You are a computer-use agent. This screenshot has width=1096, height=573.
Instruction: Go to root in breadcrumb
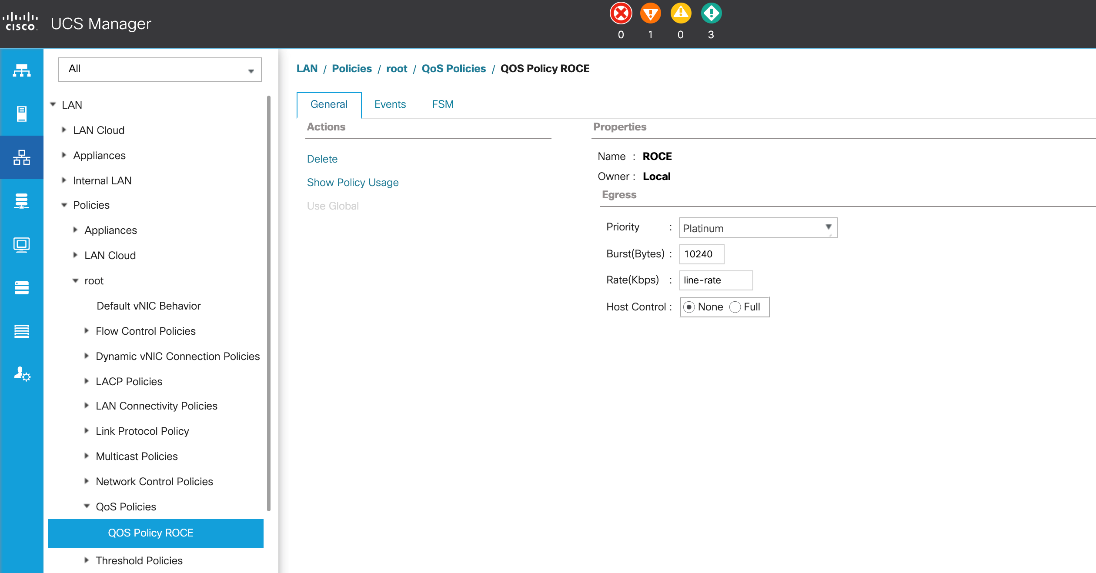click(396, 68)
